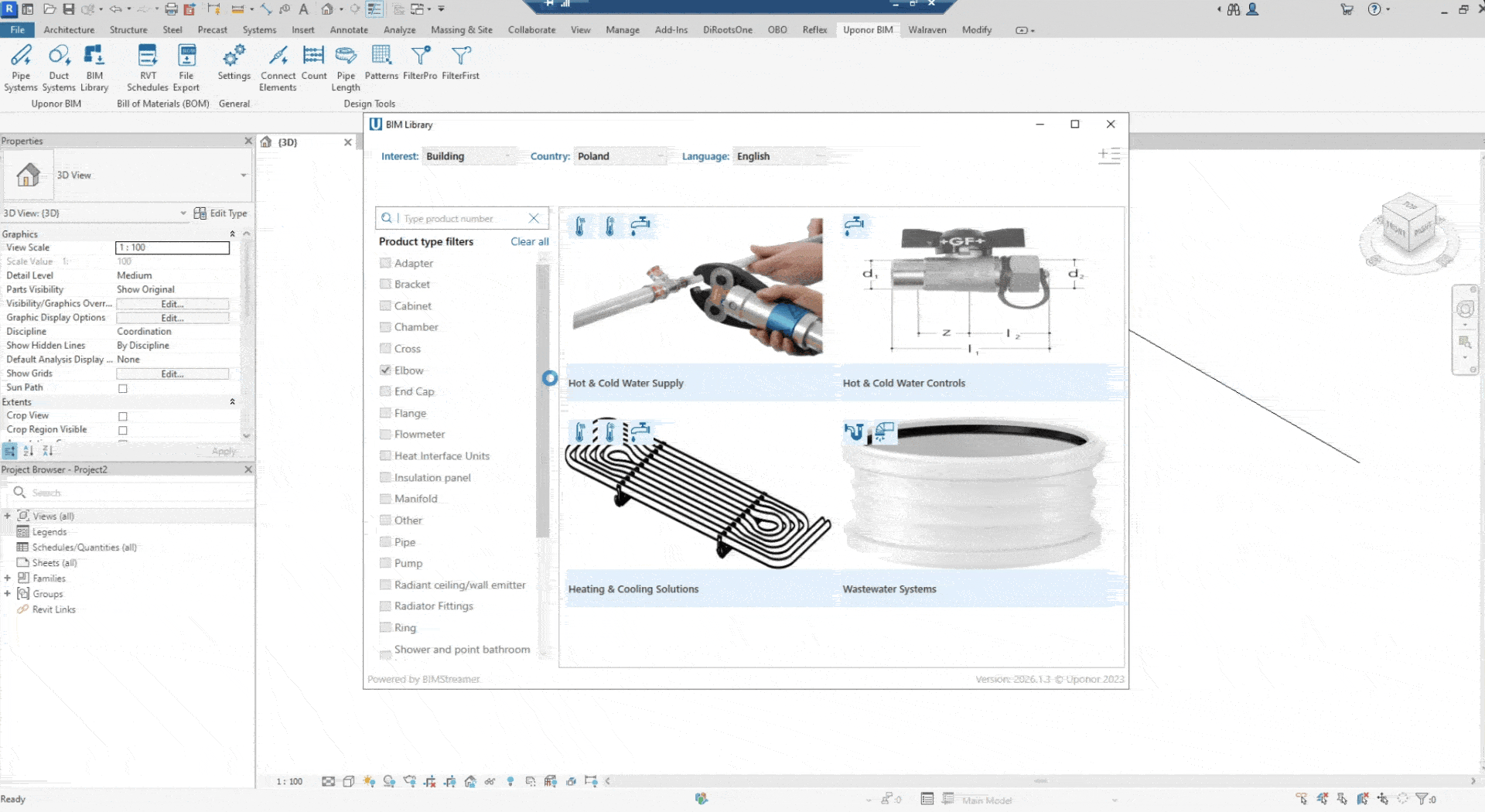Viewport: 1485px width, 812px height.
Task: Select the Duct Systems tool
Action: click(x=59, y=66)
